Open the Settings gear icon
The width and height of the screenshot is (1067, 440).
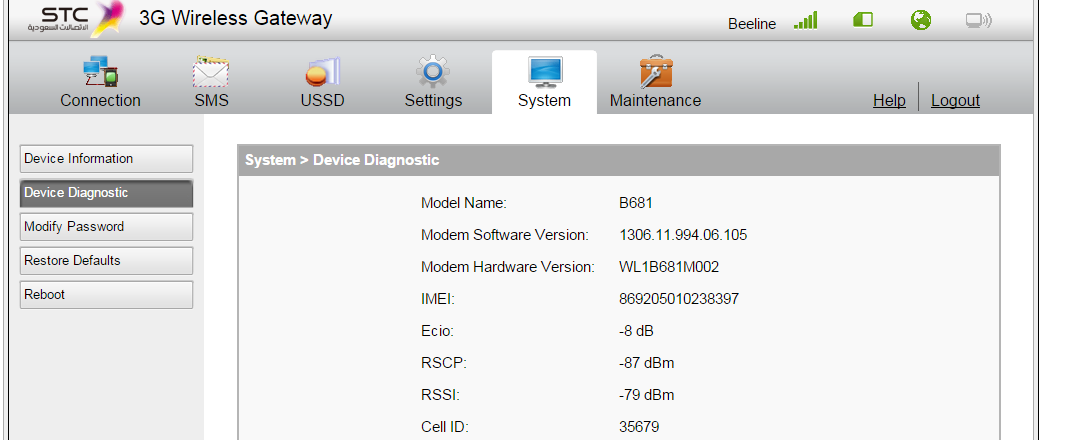coord(433,72)
